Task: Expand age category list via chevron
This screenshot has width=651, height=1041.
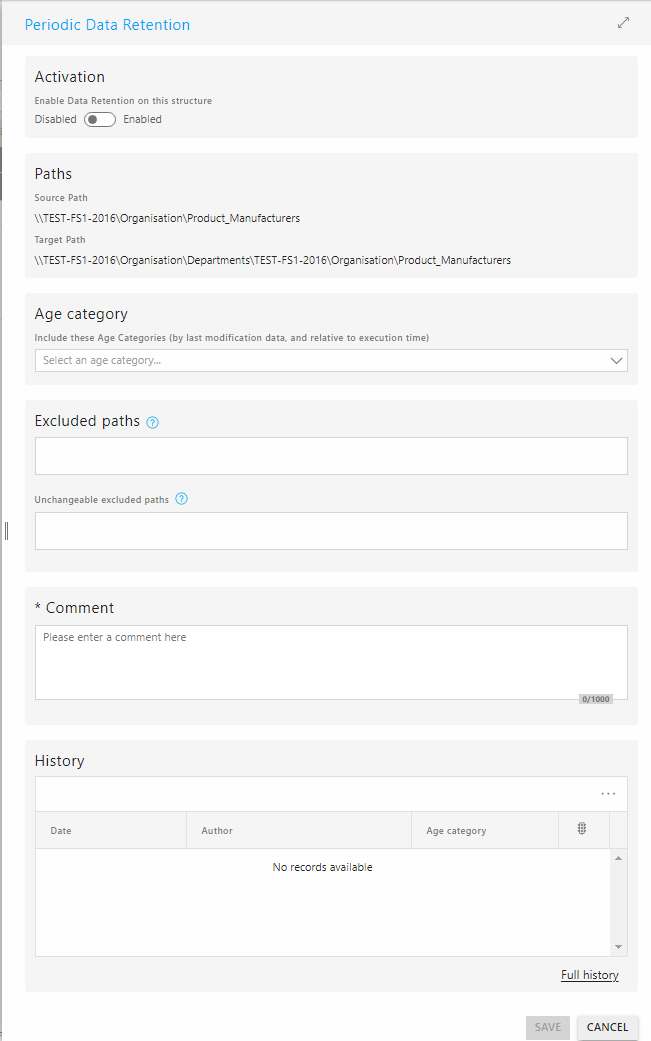Action: point(616,360)
